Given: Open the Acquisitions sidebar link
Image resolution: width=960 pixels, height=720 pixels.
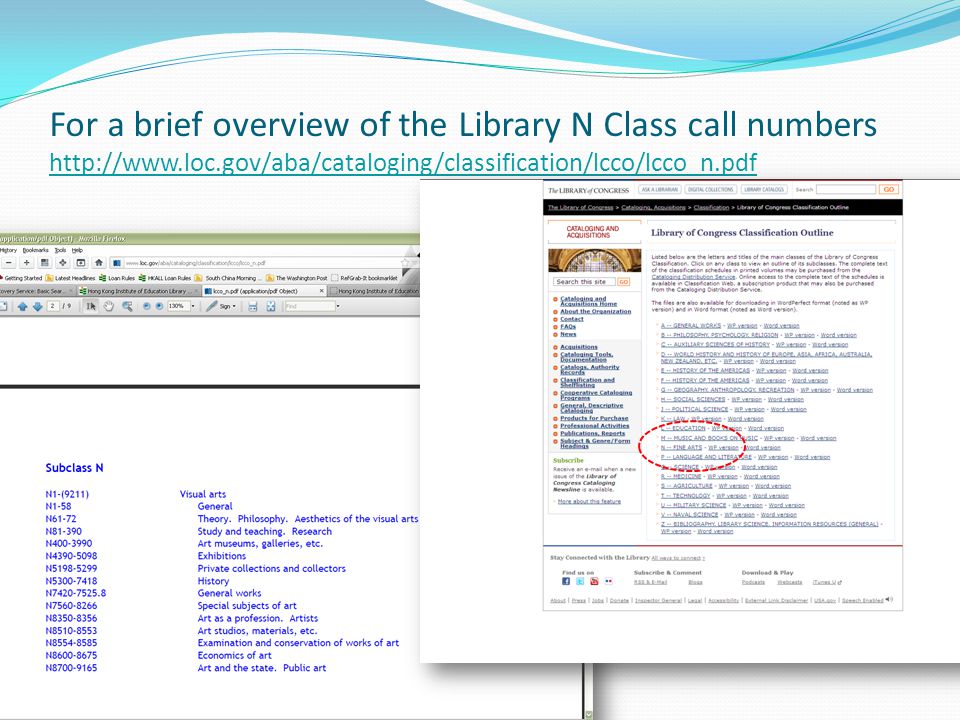Looking at the screenshot, I should tap(579, 347).
